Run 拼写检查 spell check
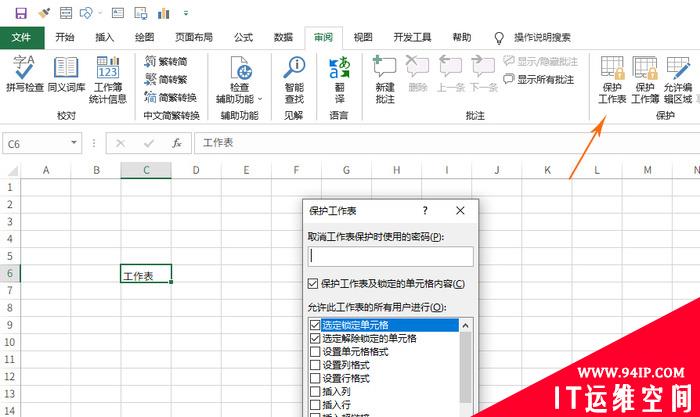Image resolution: width=700 pixels, height=417 pixels. coord(24,74)
